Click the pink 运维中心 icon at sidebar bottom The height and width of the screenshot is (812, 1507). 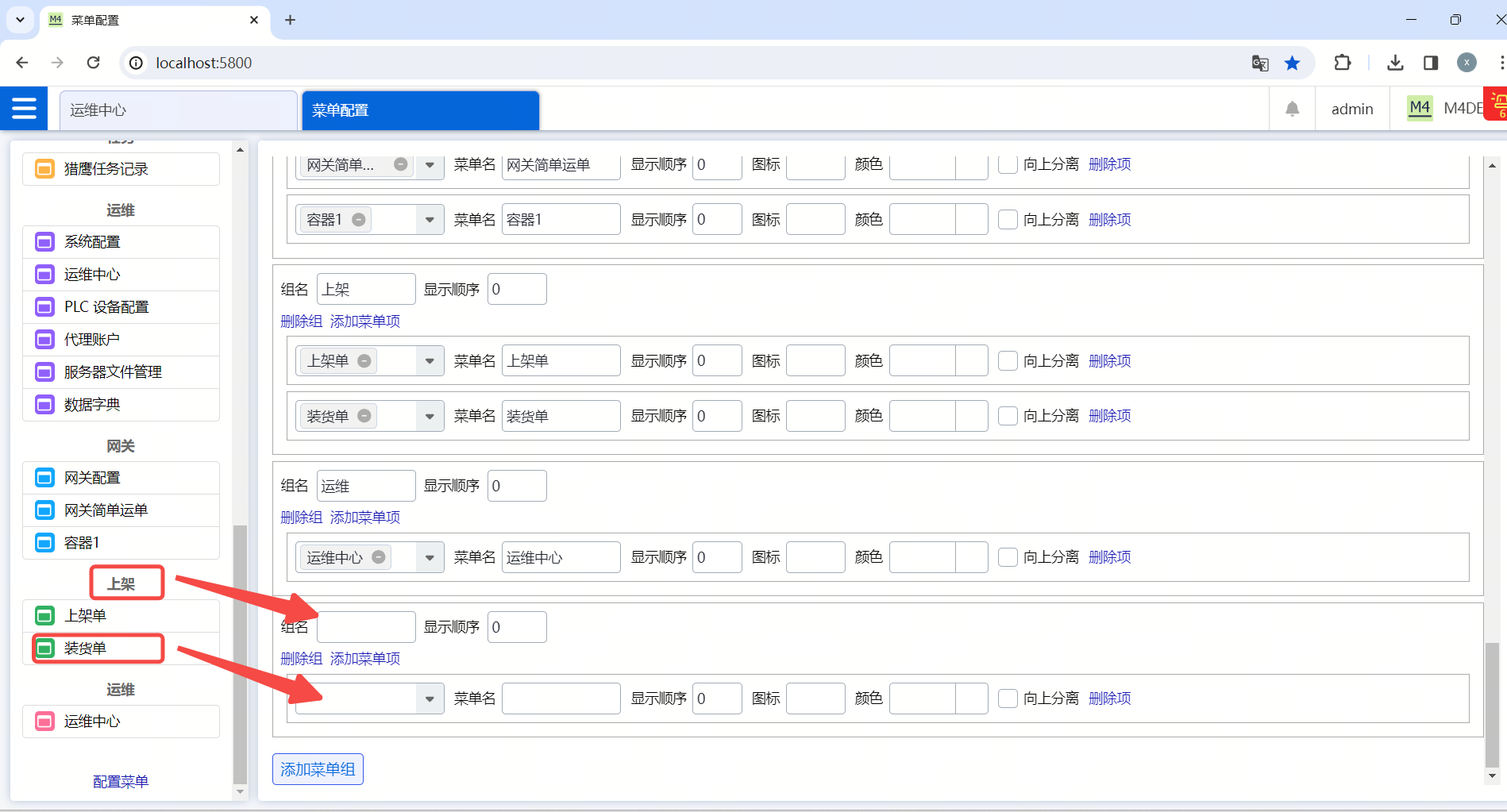[x=44, y=722]
